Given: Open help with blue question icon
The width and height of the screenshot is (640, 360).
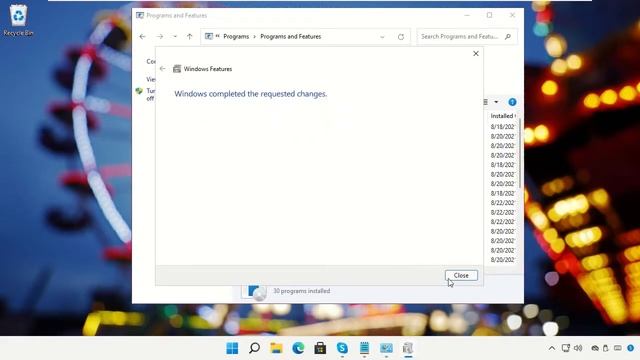Looking at the screenshot, I should [512, 102].
